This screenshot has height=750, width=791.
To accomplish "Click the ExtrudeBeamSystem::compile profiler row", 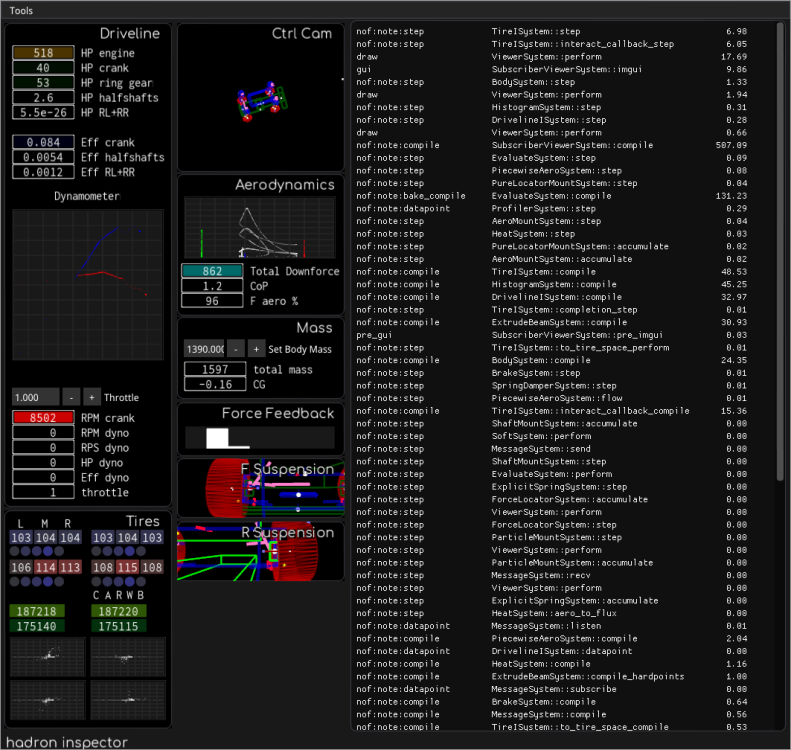I will (551, 322).
